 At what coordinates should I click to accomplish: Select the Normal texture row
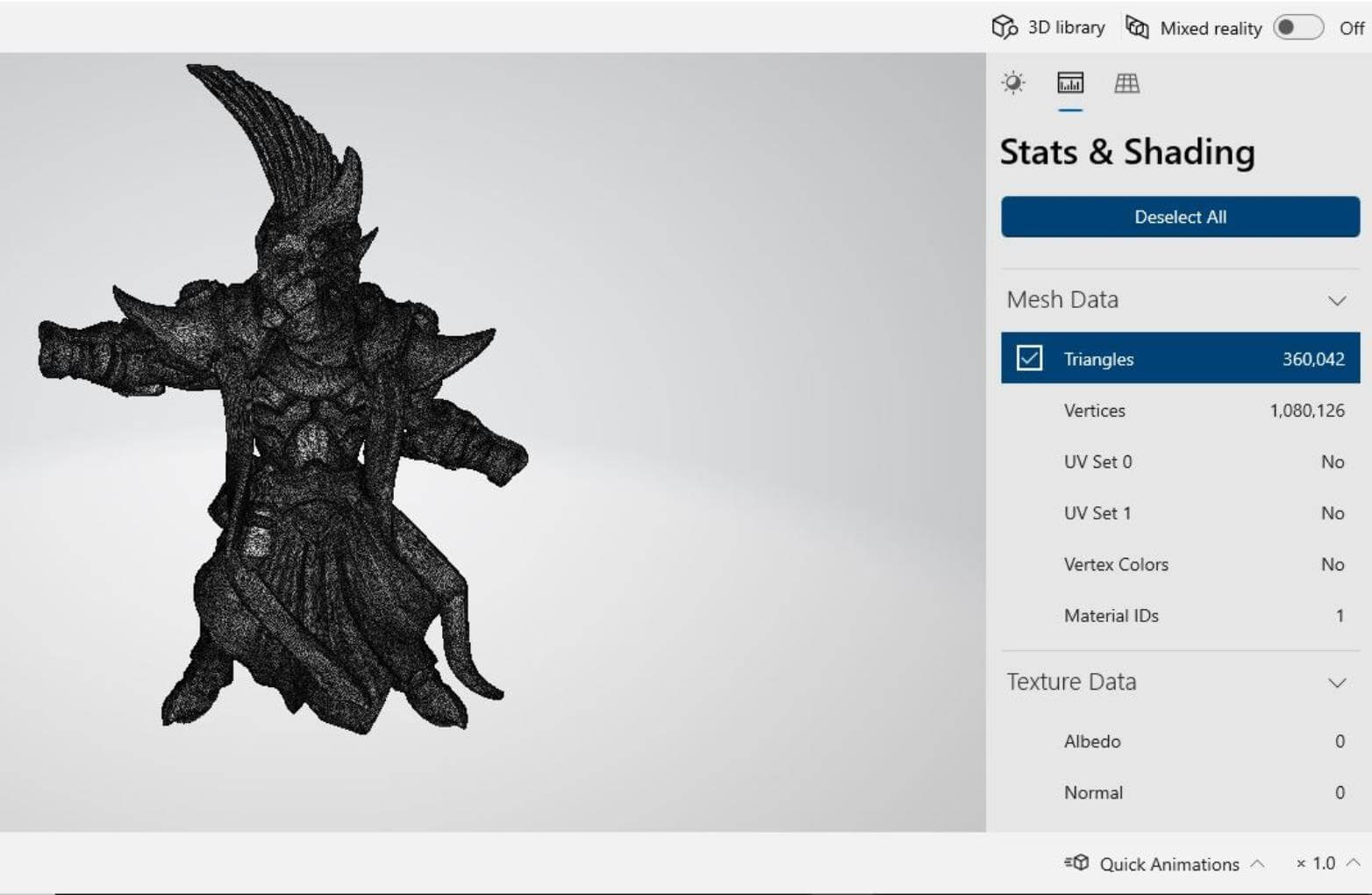pos(1180,792)
